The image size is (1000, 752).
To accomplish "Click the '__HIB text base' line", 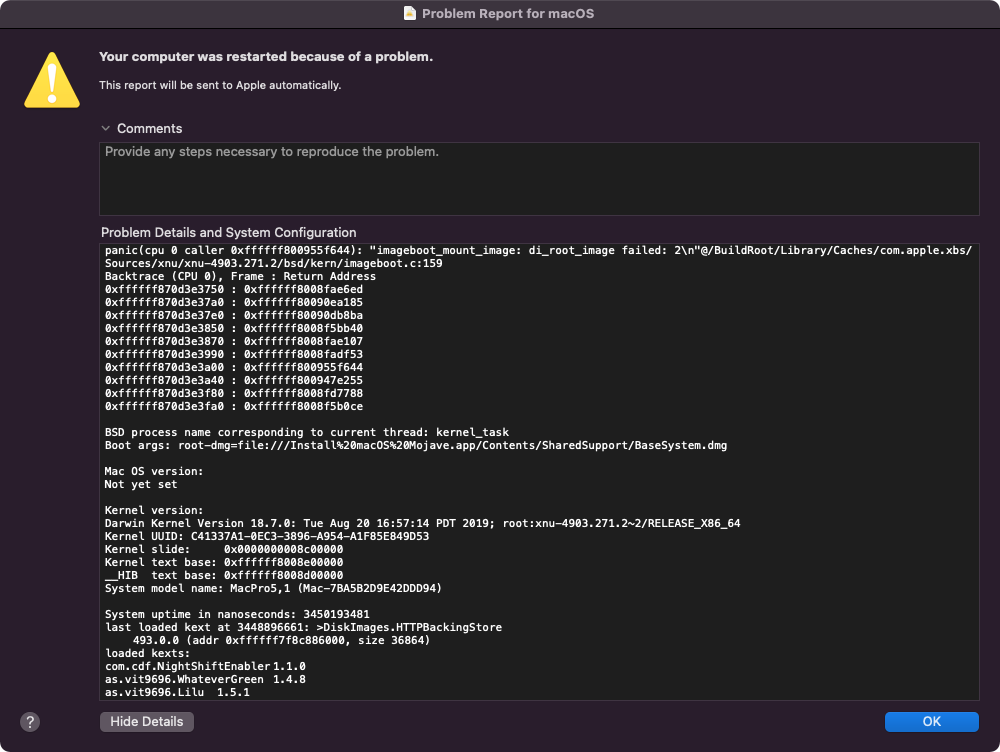I will 224,575.
